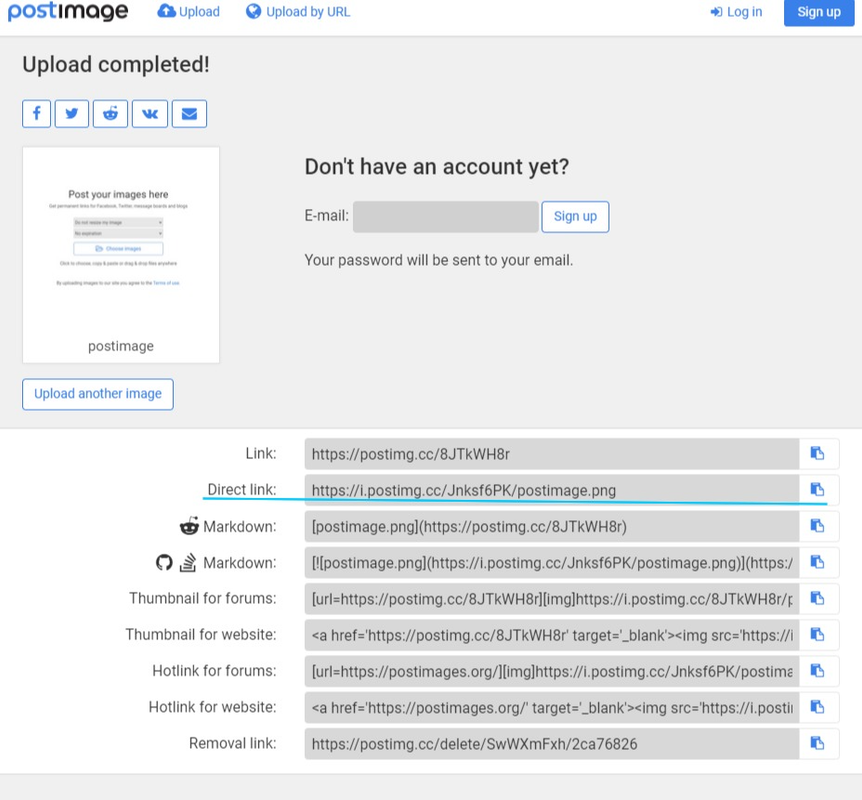Share upload on VK
862x800 pixels.
click(150, 114)
